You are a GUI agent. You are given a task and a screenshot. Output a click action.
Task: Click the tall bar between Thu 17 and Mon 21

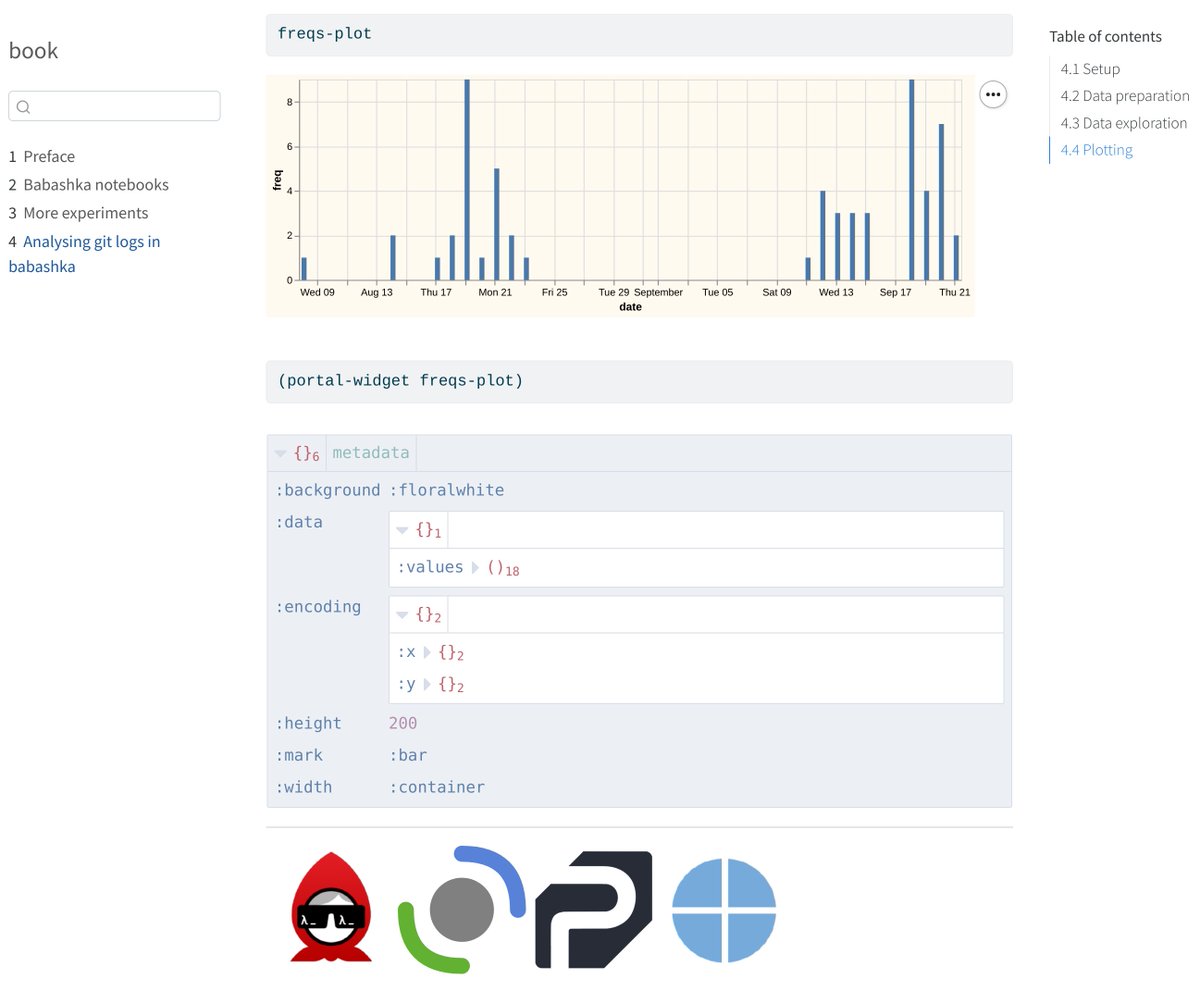coord(467,180)
